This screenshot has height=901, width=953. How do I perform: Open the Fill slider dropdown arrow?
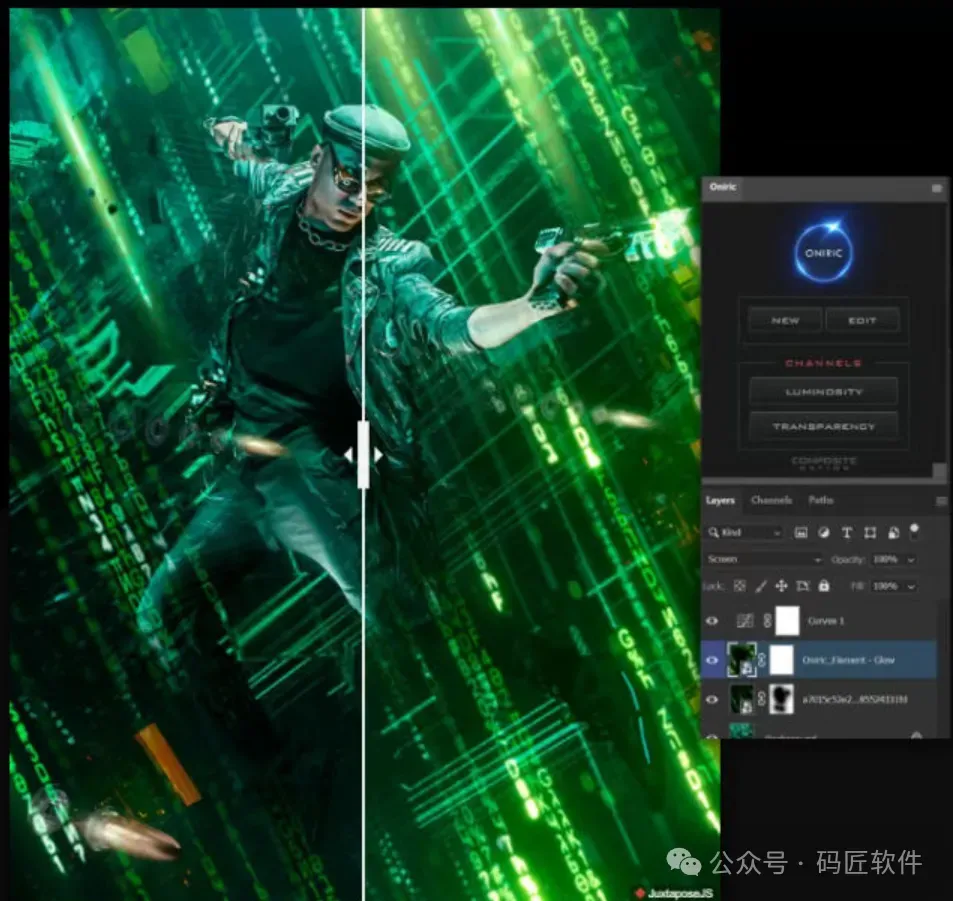point(910,587)
